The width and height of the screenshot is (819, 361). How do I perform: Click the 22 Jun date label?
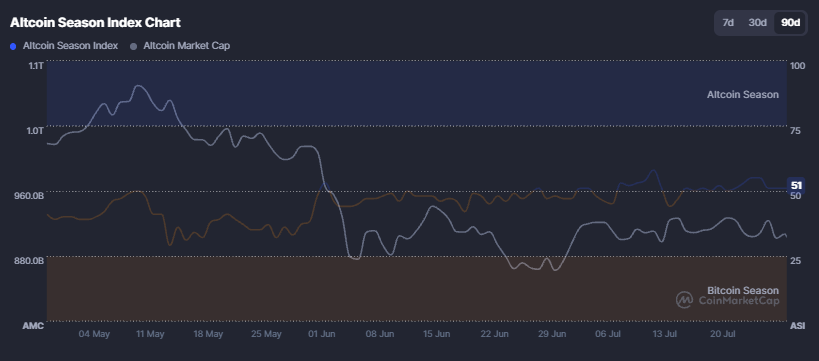click(494, 334)
